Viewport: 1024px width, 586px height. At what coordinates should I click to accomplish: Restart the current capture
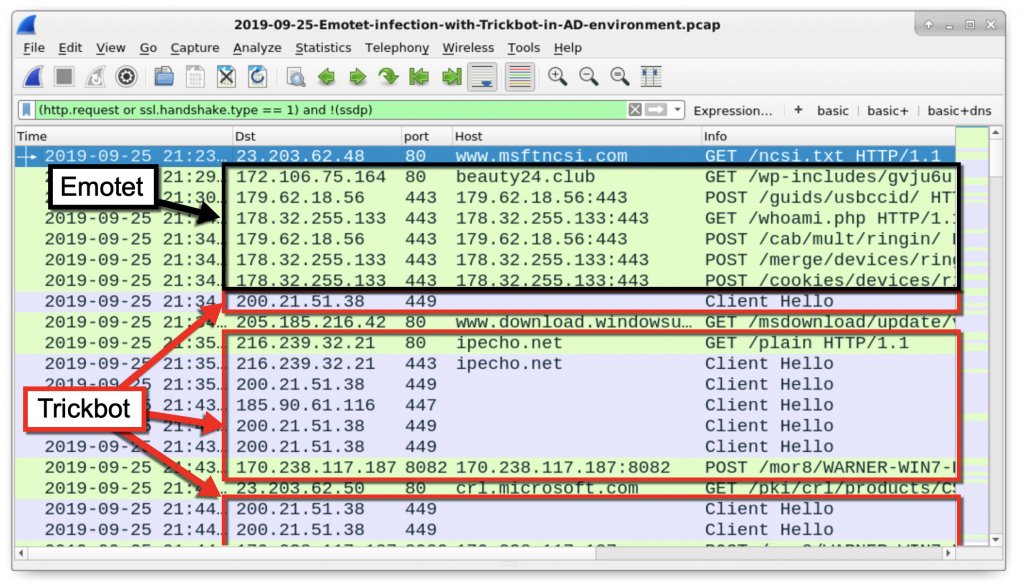click(x=95, y=77)
